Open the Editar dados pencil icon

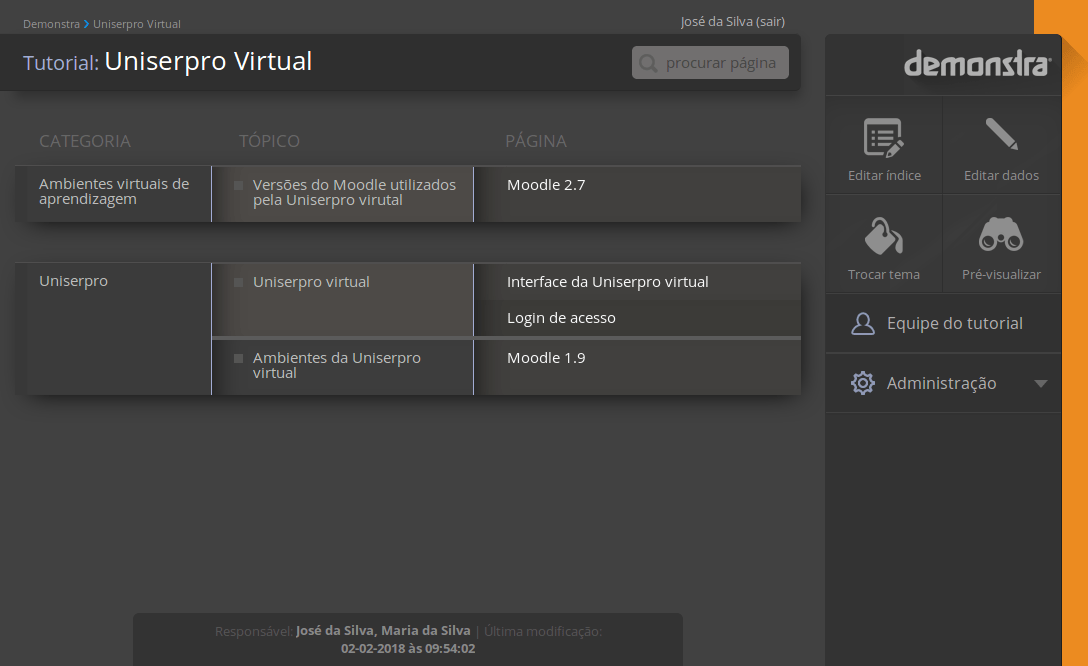click(1001, 136)
